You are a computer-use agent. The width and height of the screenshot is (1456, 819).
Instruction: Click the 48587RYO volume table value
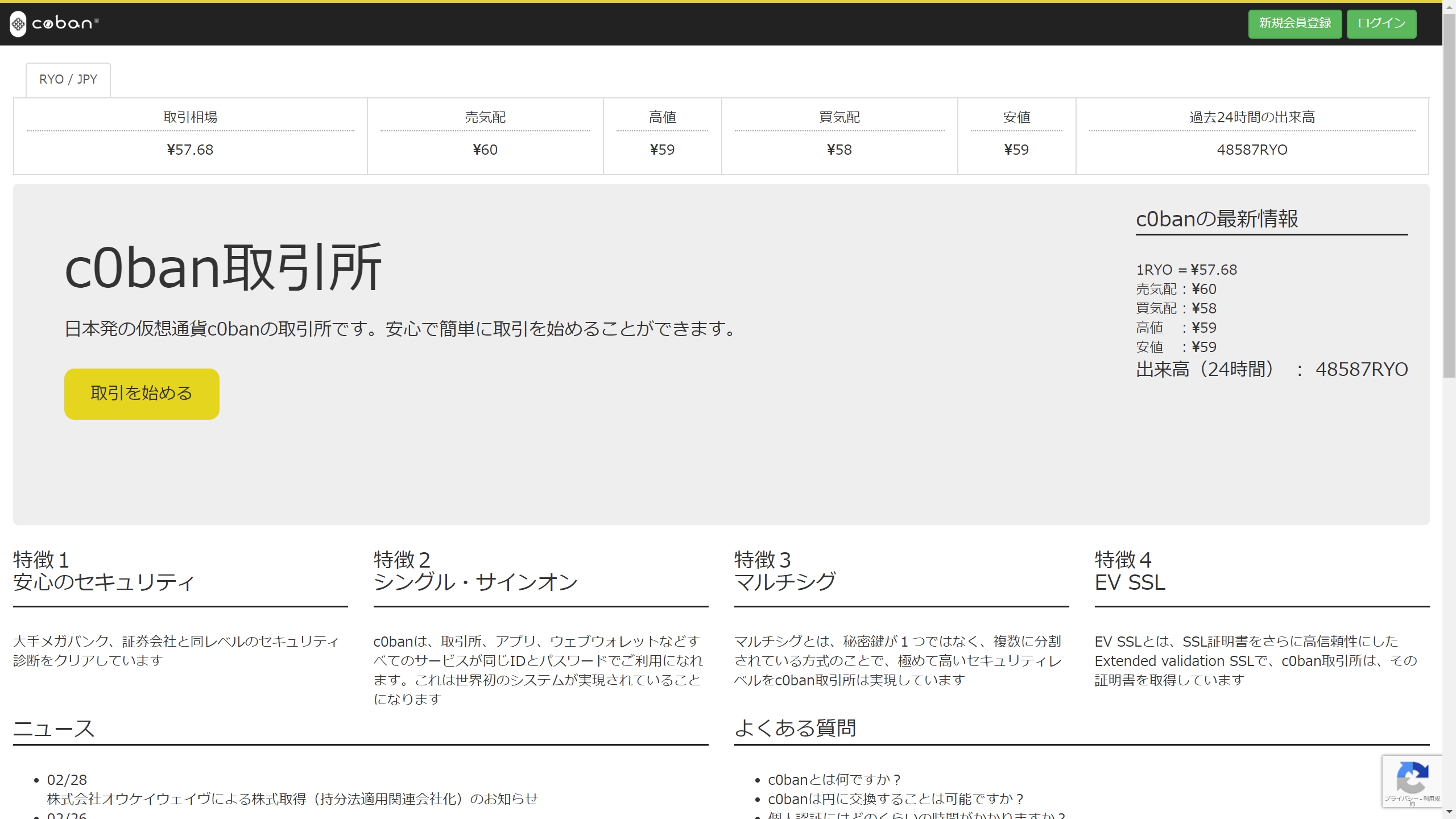coord(1252,150)
